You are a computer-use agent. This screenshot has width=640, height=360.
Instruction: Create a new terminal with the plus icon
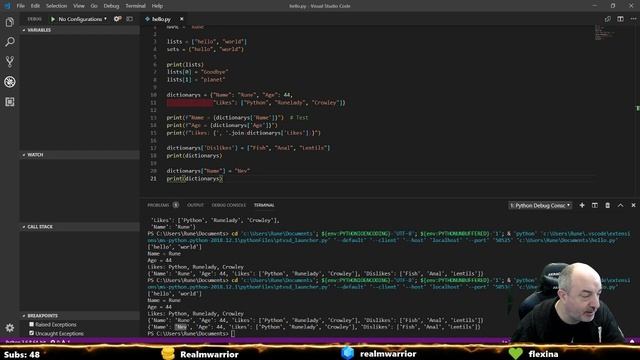(582, 205)
